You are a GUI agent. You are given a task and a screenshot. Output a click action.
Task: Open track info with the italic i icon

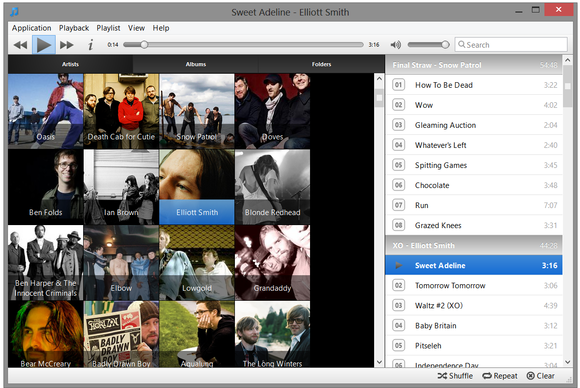[90, 45]
